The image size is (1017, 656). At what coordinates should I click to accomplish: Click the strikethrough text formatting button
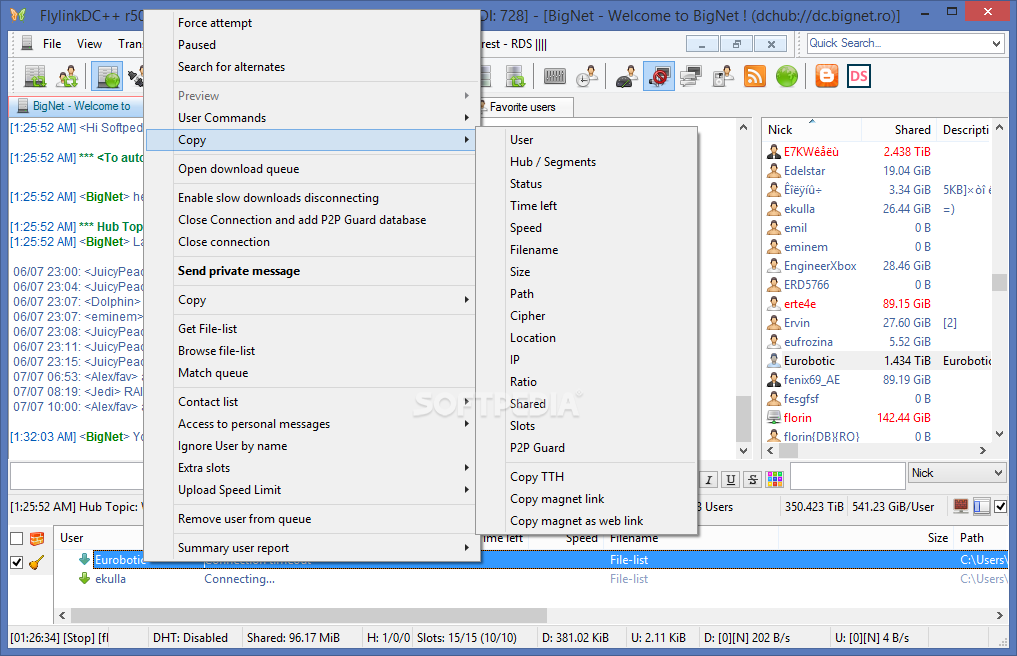[x=752, y=480]
